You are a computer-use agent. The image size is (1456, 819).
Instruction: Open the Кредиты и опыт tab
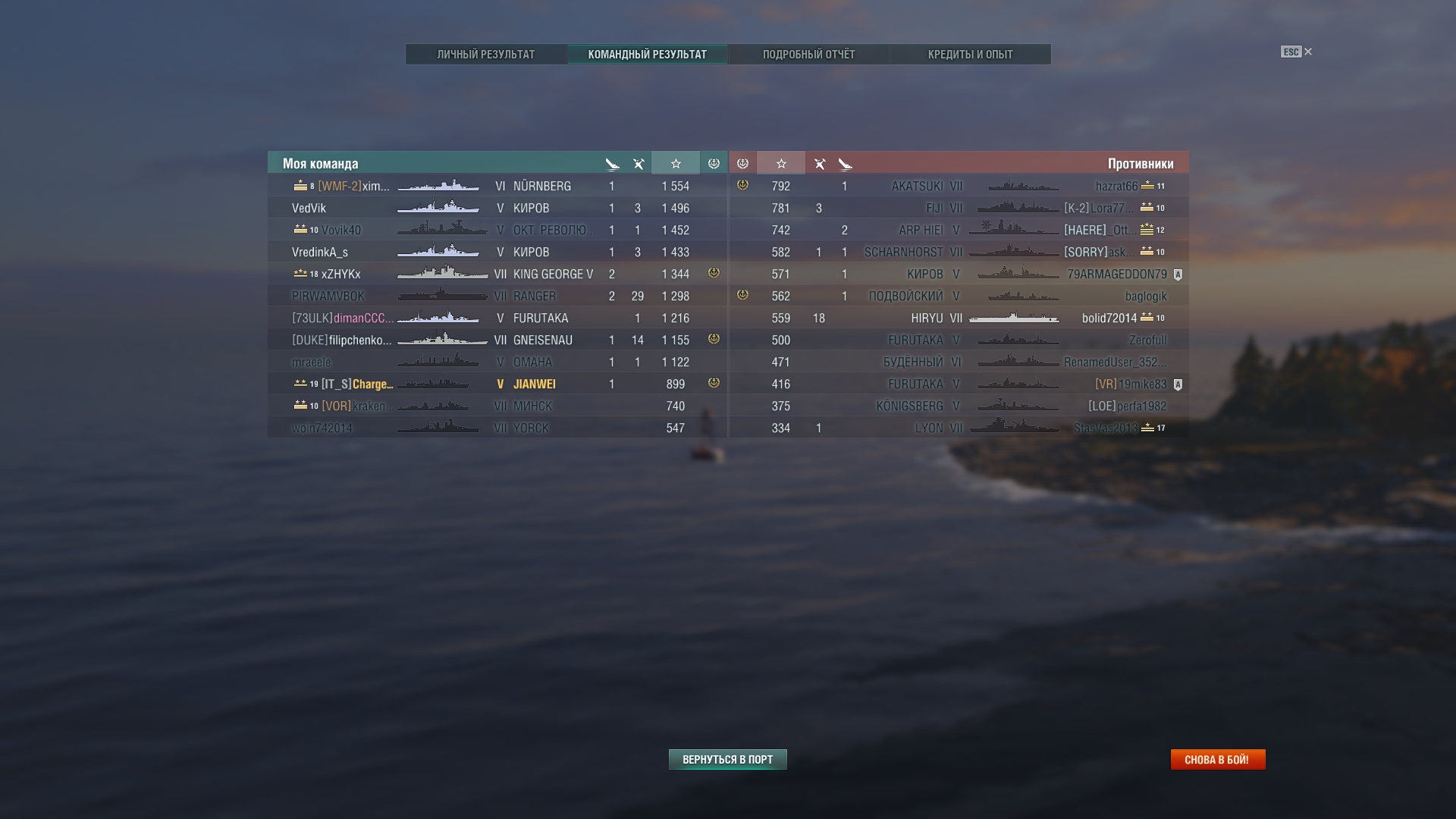coord(970,55)
